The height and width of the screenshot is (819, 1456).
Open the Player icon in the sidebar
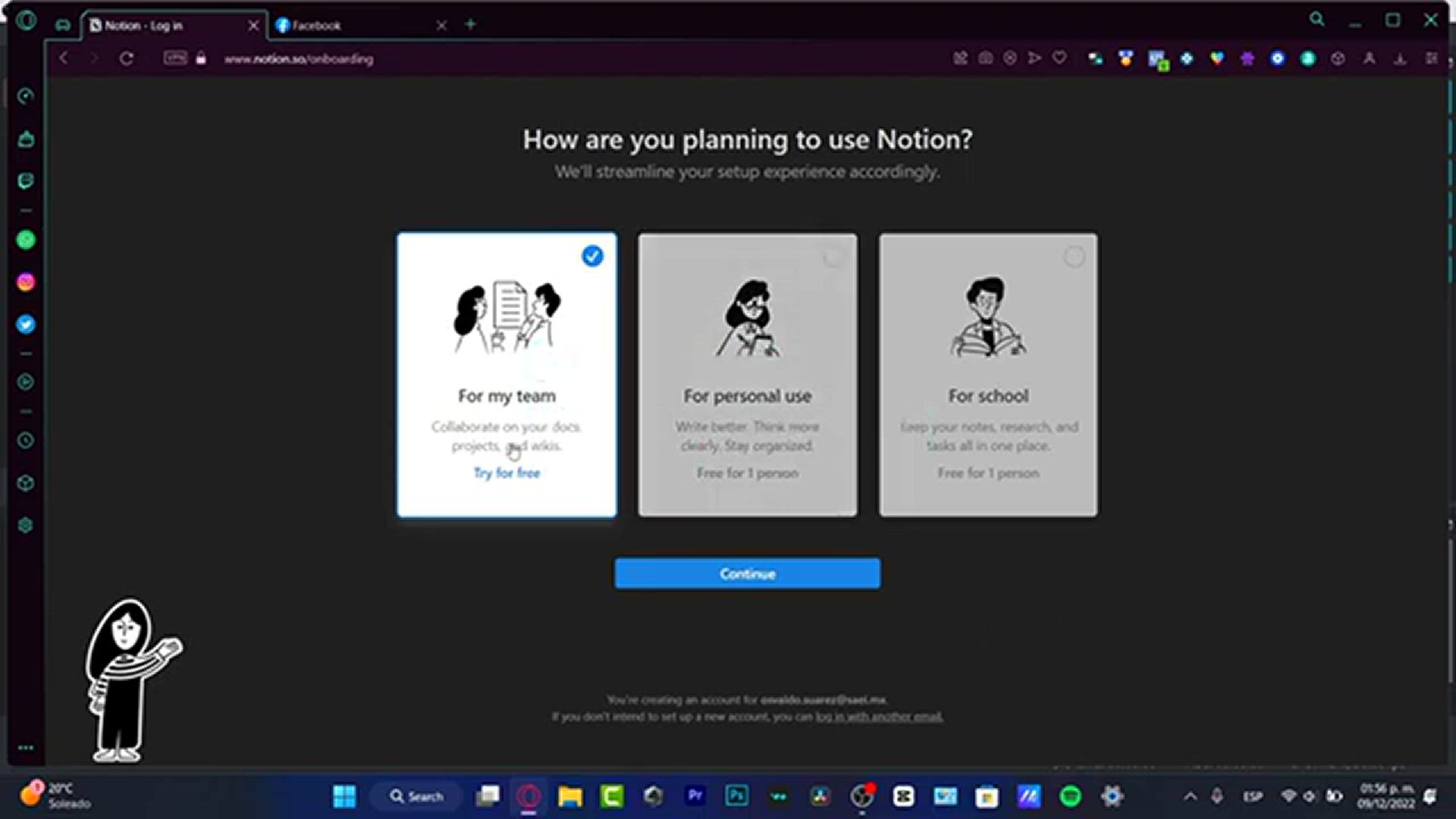coord(26,382)
